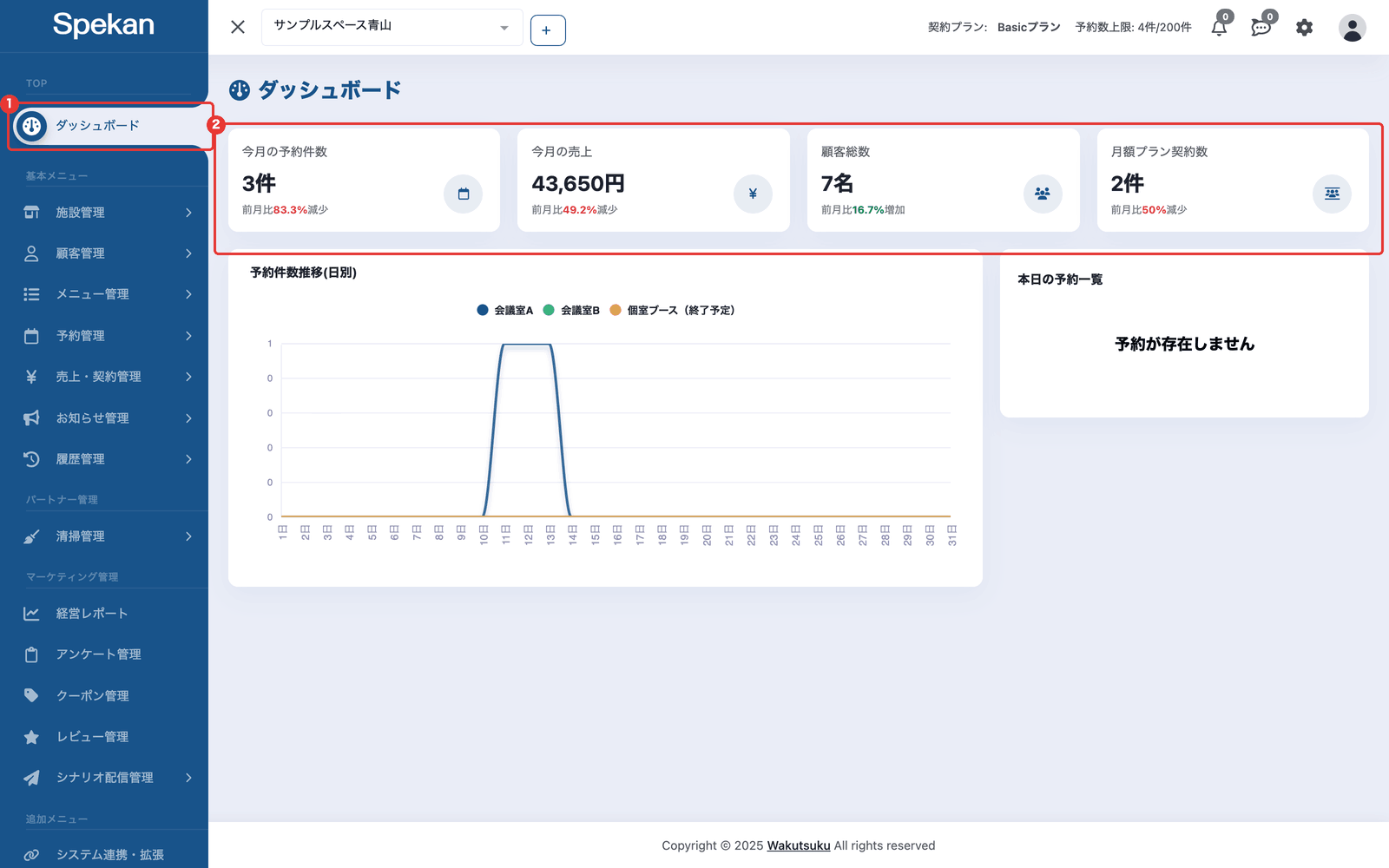Screen dimensions: 1389x868
Task: Click the お知らせ管理 megaphone icon
Action: pyautogui.click(x=31, y=418)
